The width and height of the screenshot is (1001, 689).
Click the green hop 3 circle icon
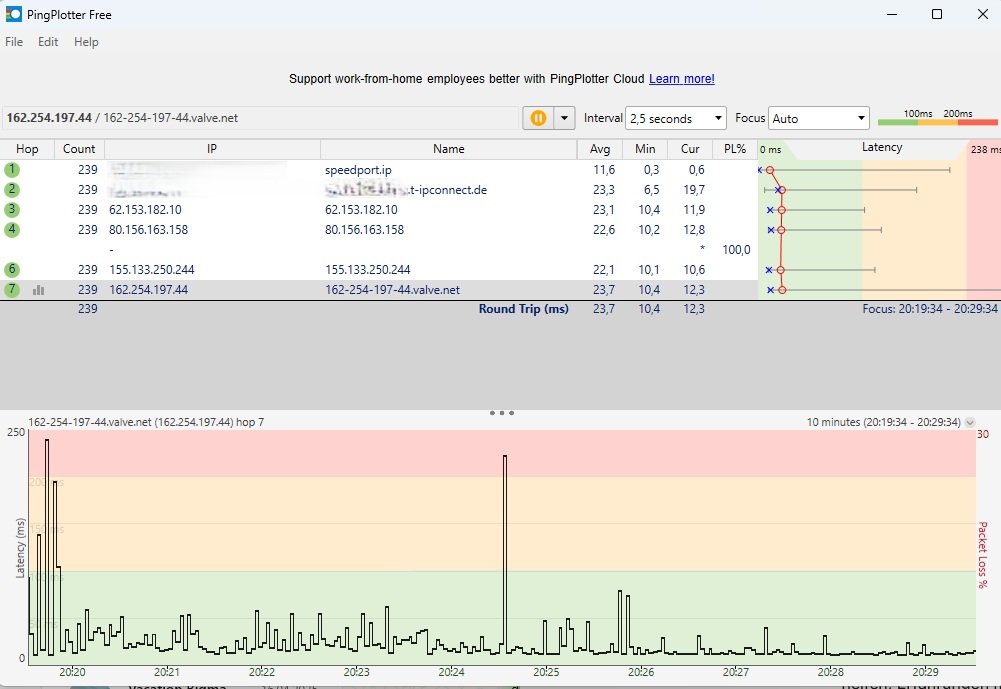pyautogui.click(x=11, y=209)
